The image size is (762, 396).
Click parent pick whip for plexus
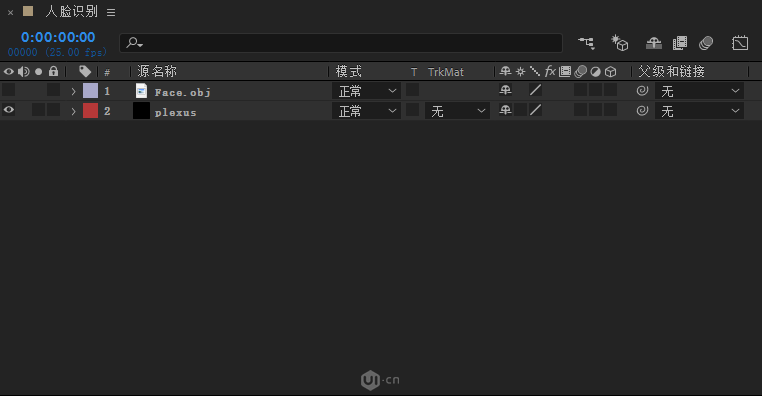(x=642, y=111)
